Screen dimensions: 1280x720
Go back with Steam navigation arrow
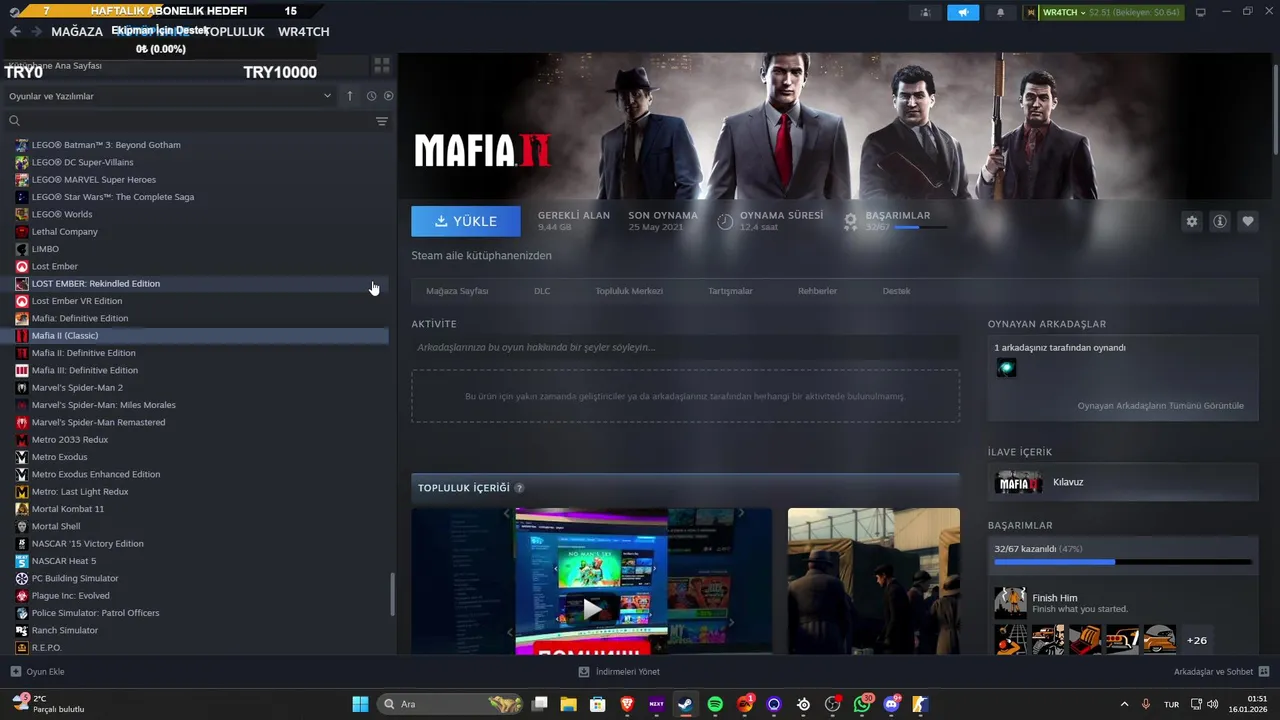(x=15, y=31)
